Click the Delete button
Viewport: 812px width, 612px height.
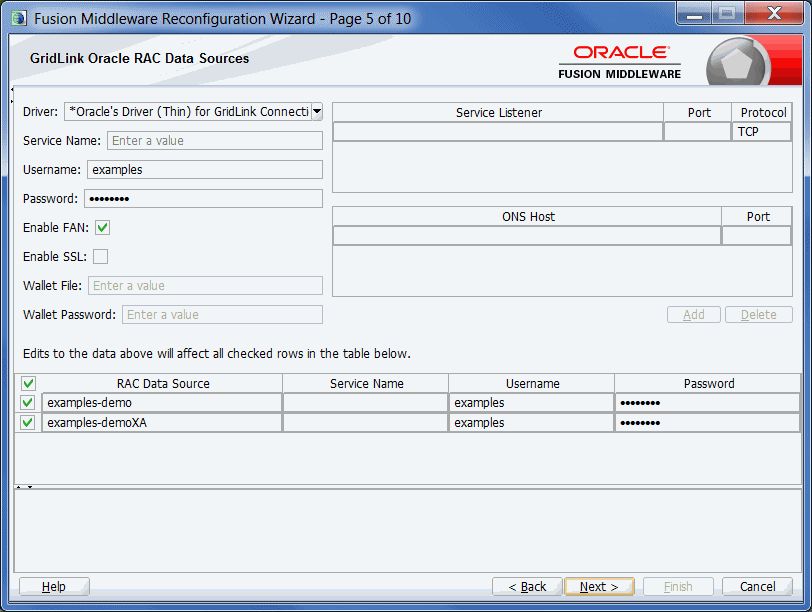[x=759, y=314]
